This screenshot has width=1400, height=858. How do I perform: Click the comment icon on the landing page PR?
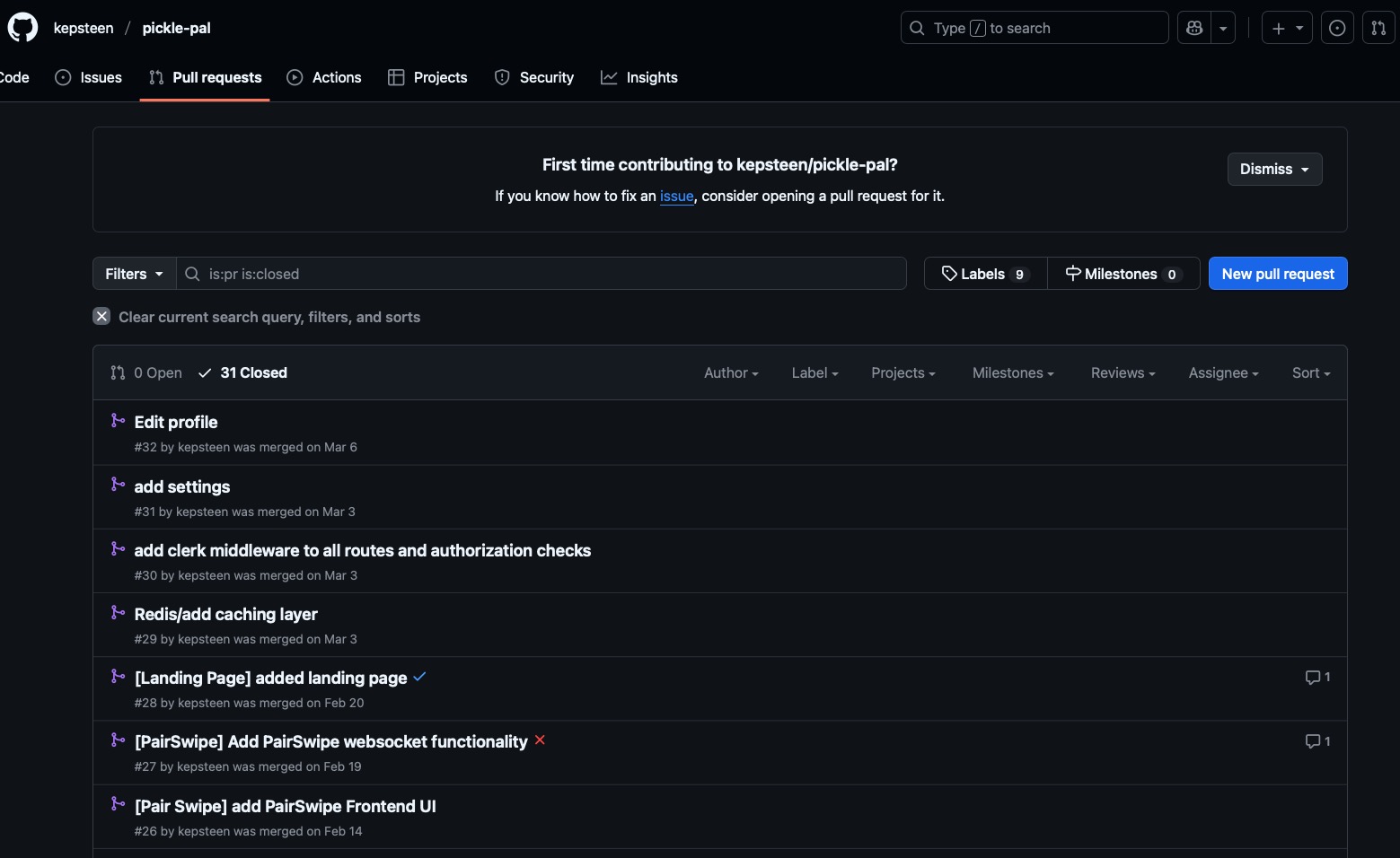[1312, 677]
